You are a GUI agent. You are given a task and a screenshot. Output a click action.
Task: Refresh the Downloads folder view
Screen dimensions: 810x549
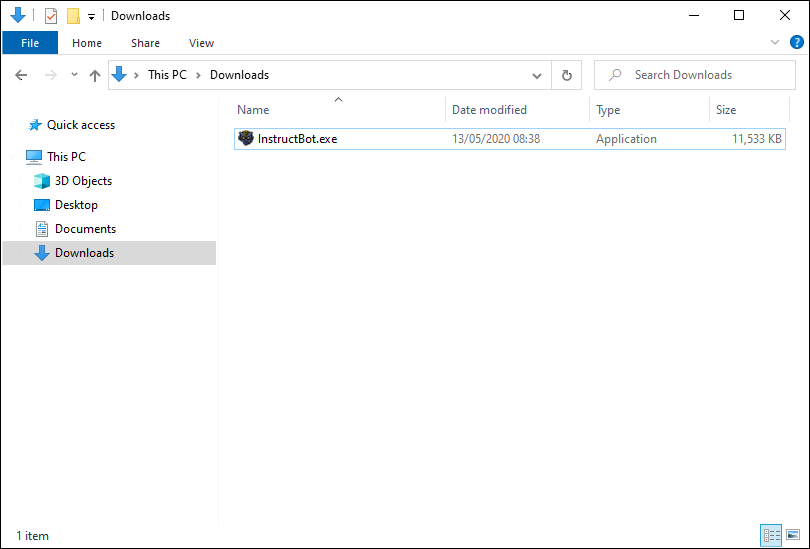pos(567,75)
